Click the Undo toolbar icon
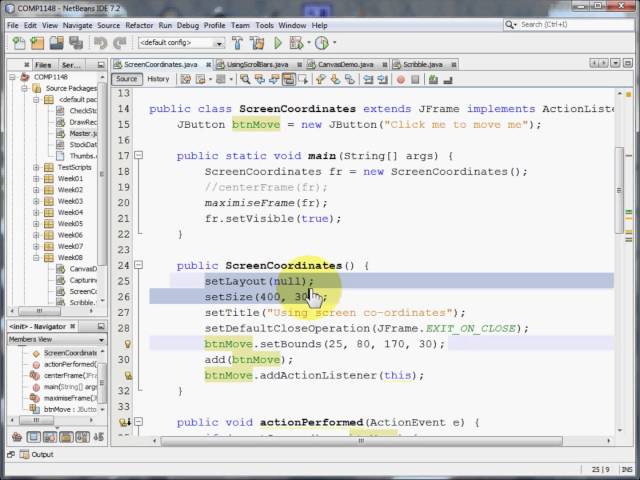The height and width of the screenshot is (480, 640). 100,42
